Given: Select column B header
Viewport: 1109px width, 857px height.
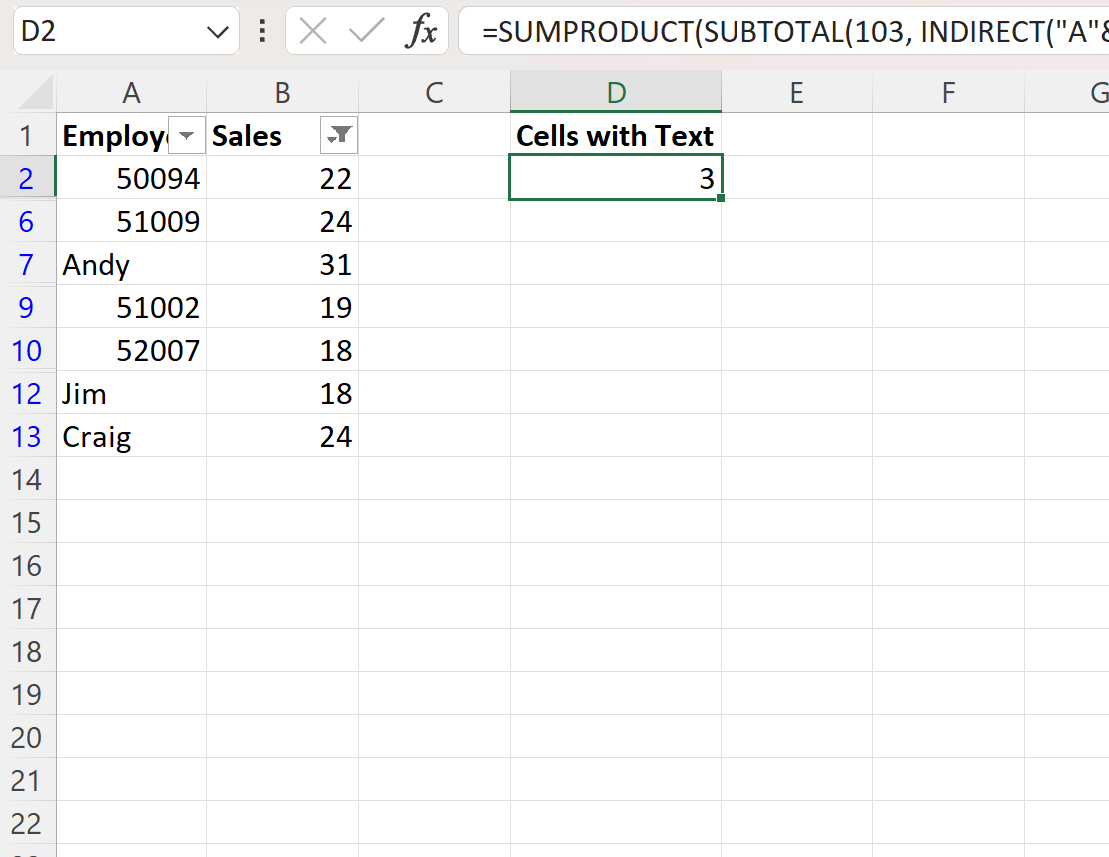Looking at the screenshot, I should coord(282,91).
